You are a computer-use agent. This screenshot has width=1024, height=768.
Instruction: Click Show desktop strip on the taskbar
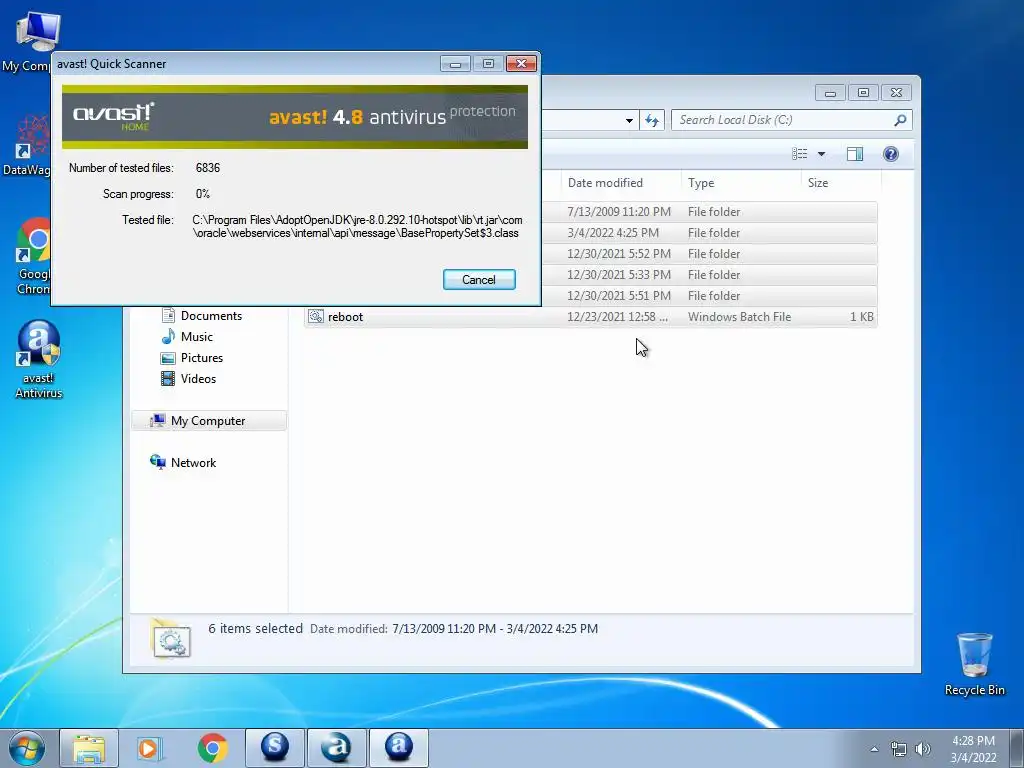click(x=1016, y=749)
